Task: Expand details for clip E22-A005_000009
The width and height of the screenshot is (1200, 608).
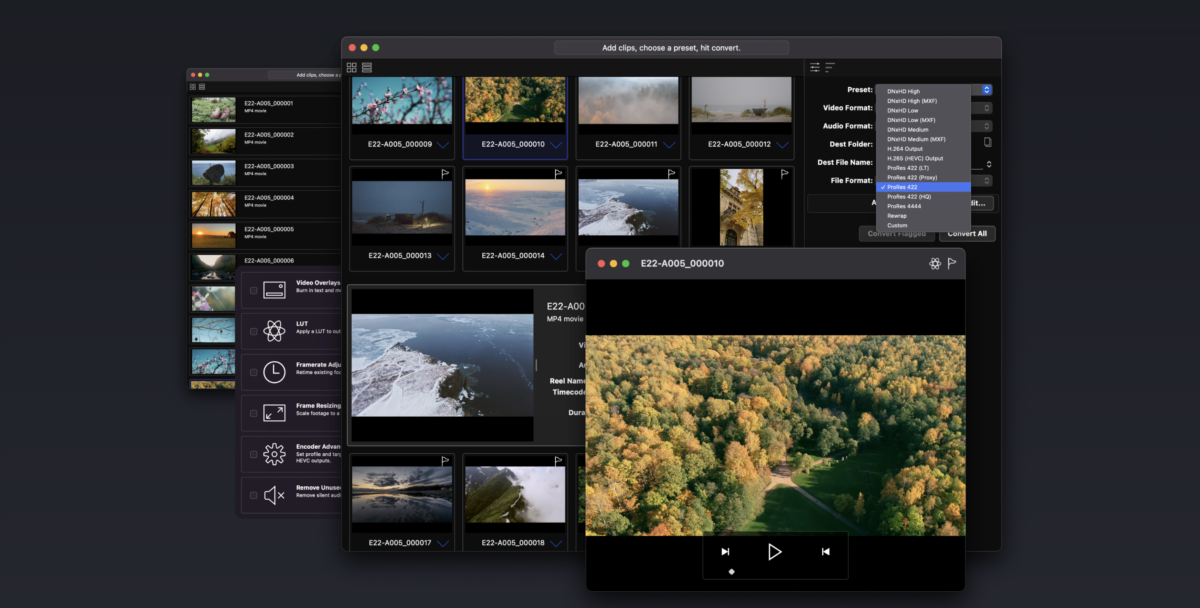Action: pyautogui.click(x=443, y=145)
